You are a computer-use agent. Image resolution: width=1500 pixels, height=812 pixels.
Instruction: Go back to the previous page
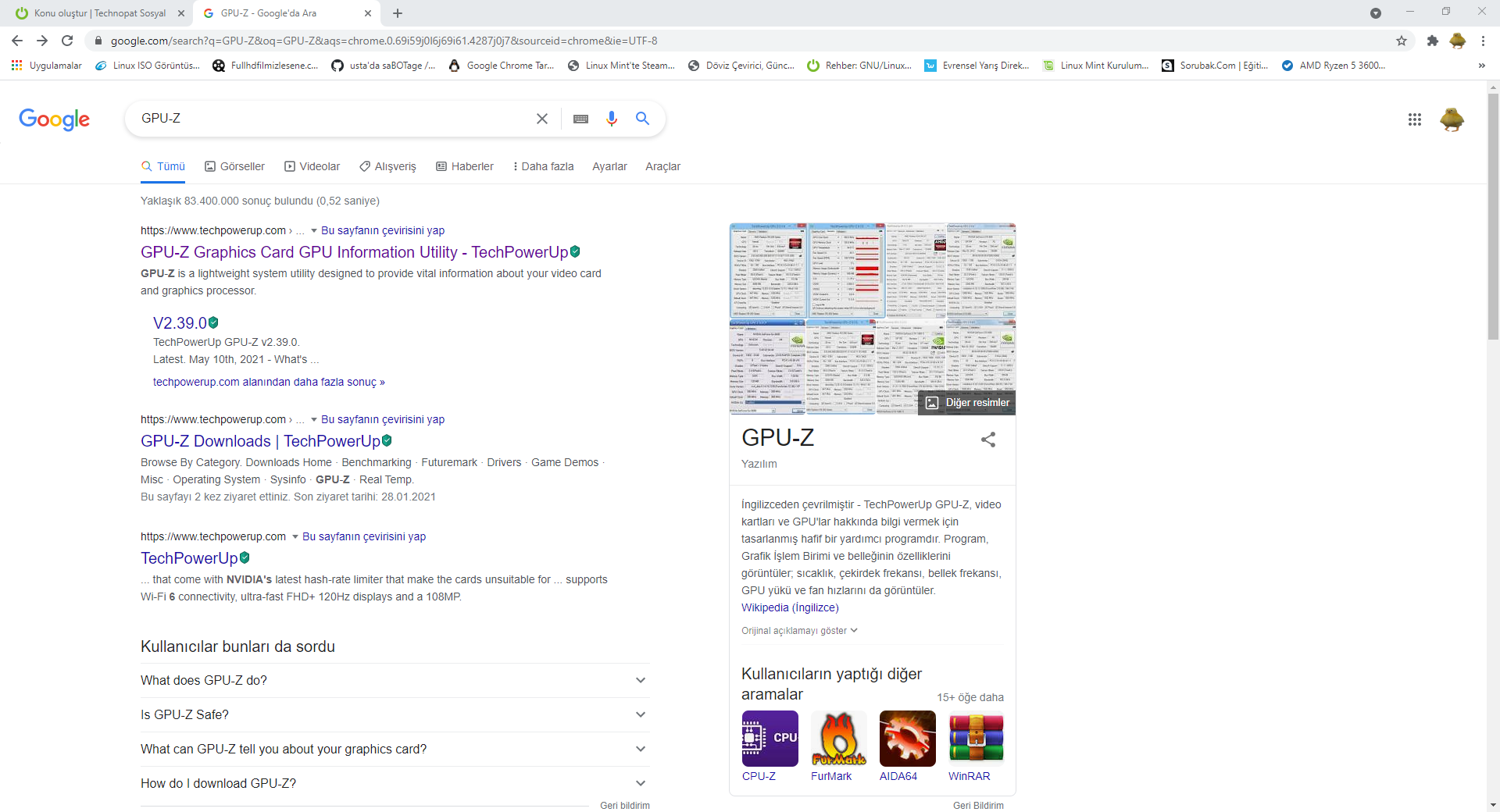tap(17, 41)
